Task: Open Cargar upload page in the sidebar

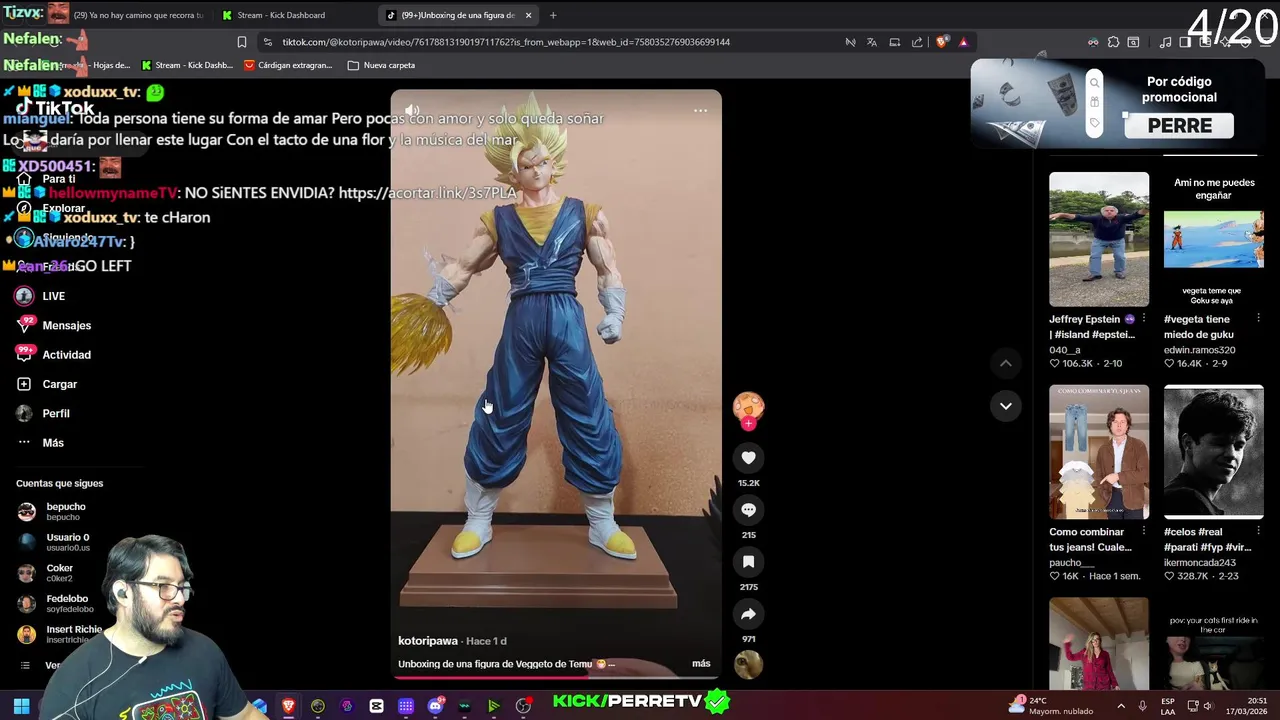Action: click(47, 384)
